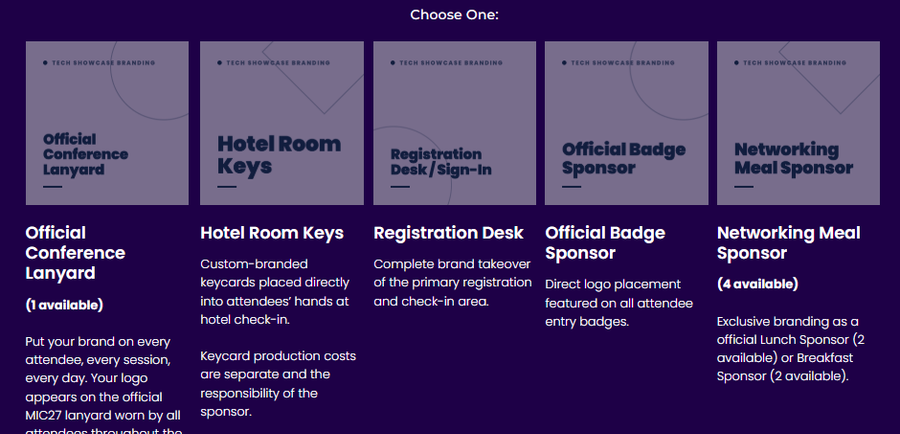Pick the Official Badge Sponsor image card
Viewport: 900px width, 434px height.
pos(626,123)
